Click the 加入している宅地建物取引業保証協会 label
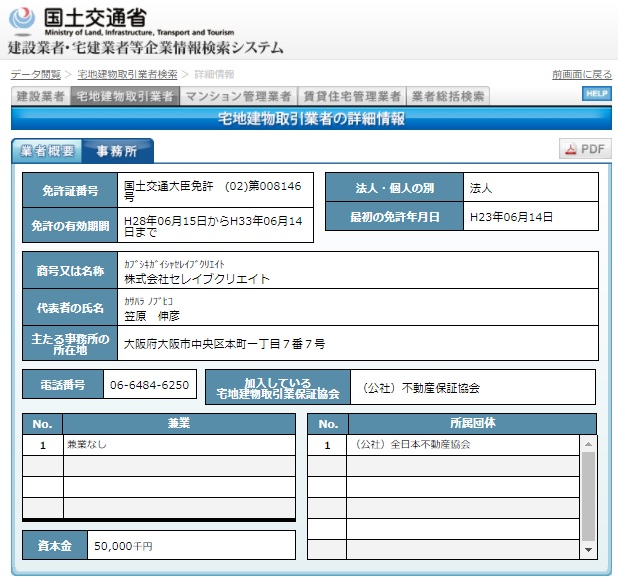Viewport: 618px width, 581px height. coord(278,388)
